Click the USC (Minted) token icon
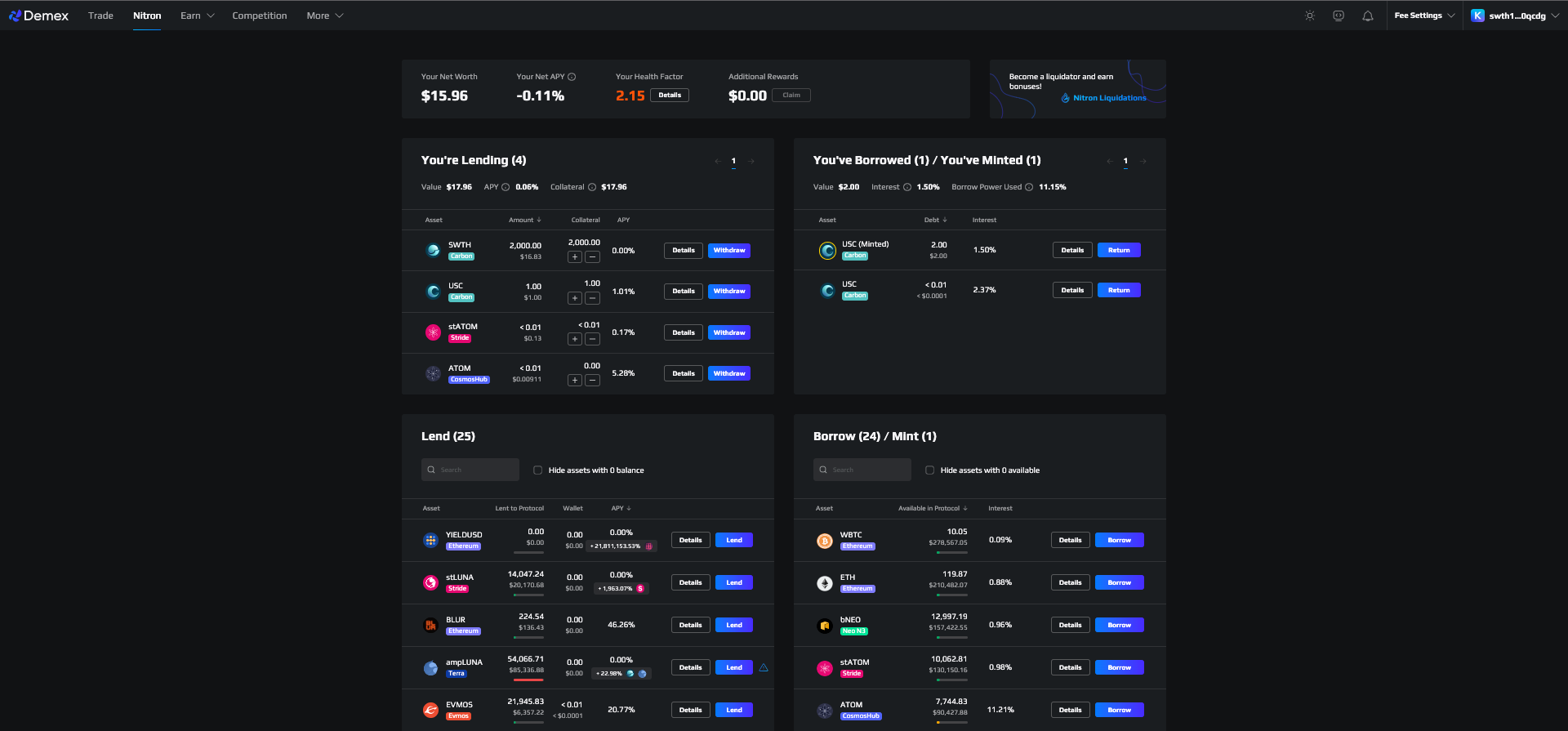The image size is (1568, 731). (827, 250)
